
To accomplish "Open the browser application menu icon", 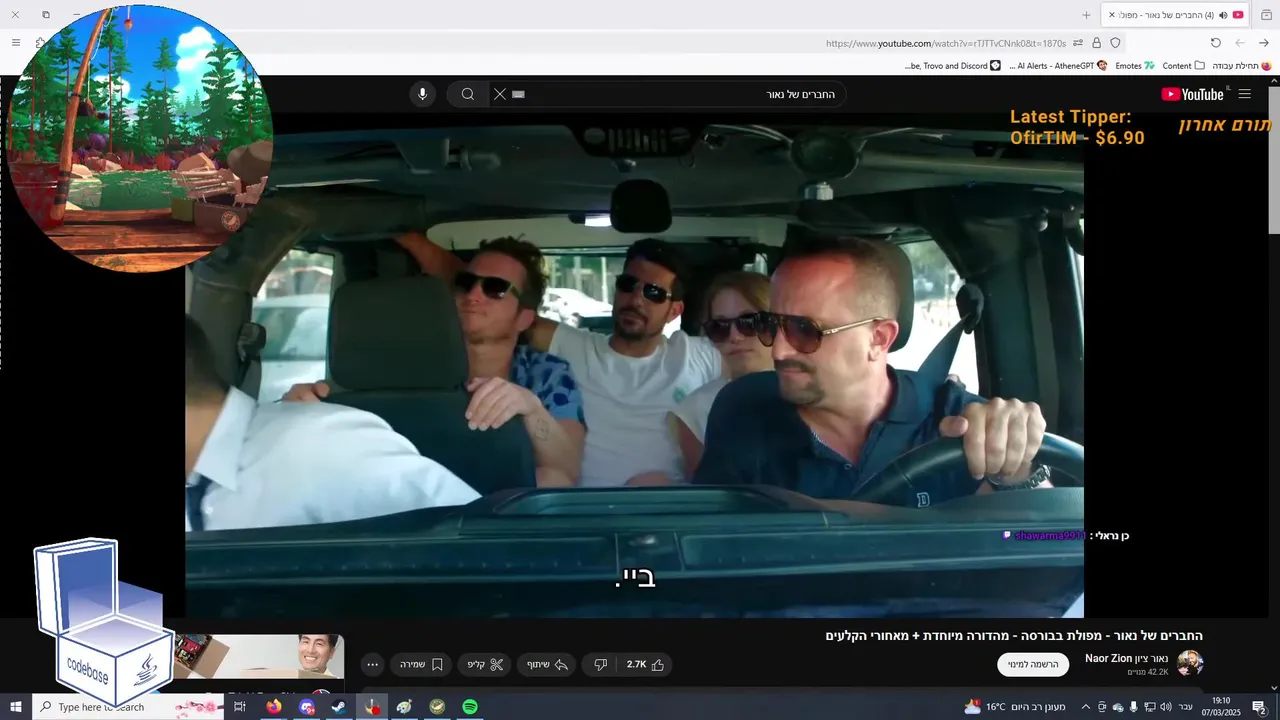I will 15,43.
